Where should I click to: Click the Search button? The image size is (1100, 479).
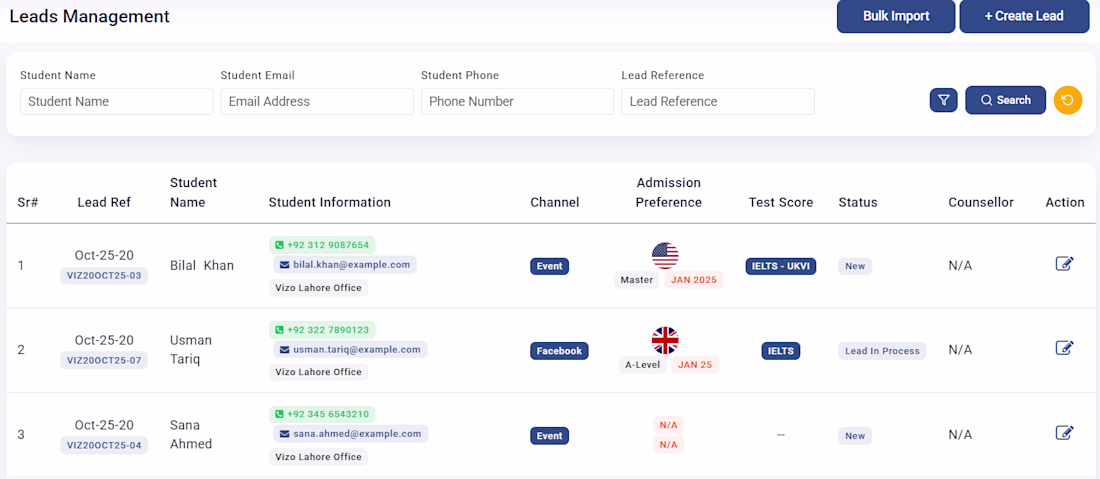pos(1005,100)
